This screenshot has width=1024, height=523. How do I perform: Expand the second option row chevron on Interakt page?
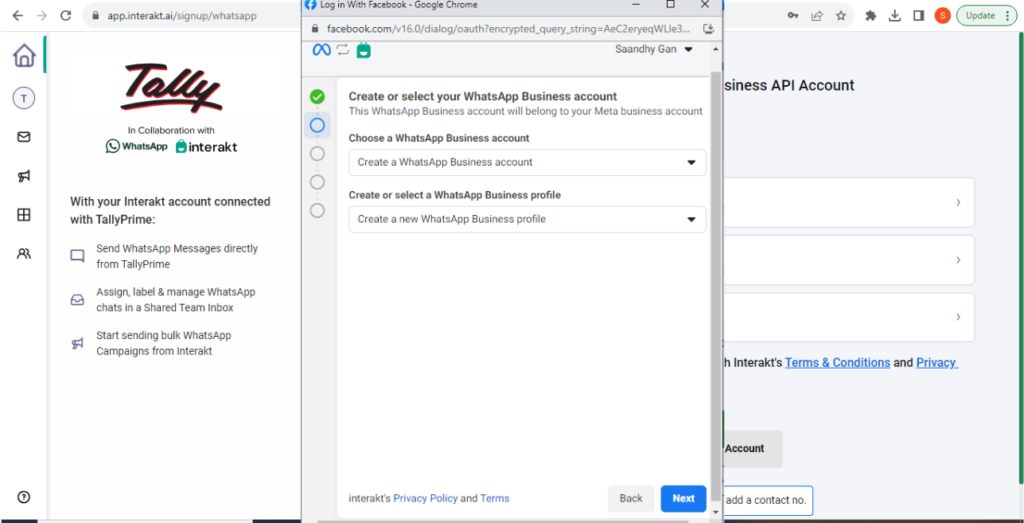click(958, 260)
